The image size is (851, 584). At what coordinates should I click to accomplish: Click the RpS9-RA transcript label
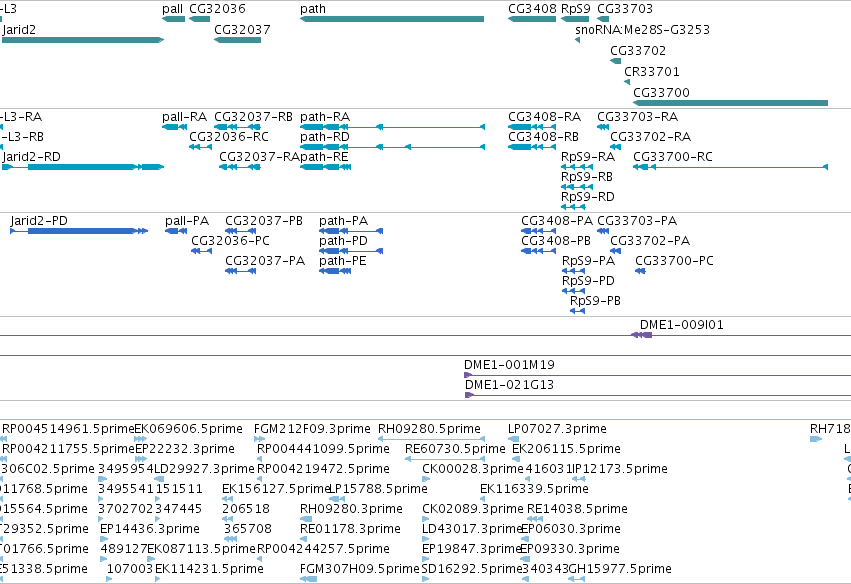(x=588, y=157)
